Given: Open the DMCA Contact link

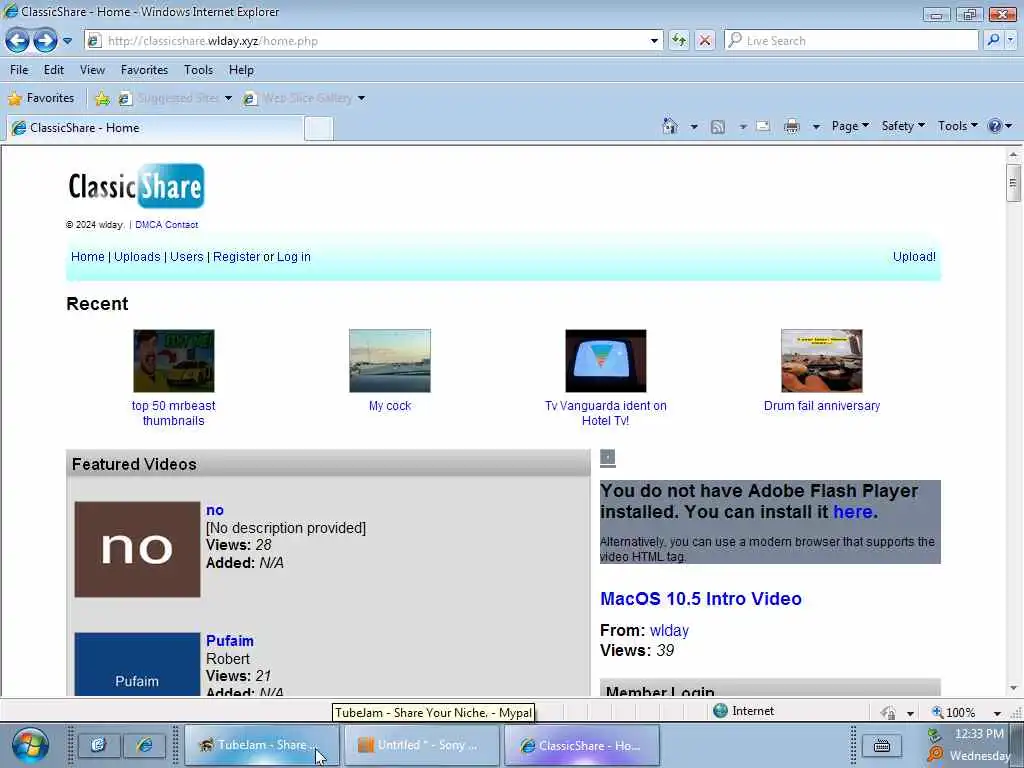Looking at the screenshot, I should click(x=167, y=225).
